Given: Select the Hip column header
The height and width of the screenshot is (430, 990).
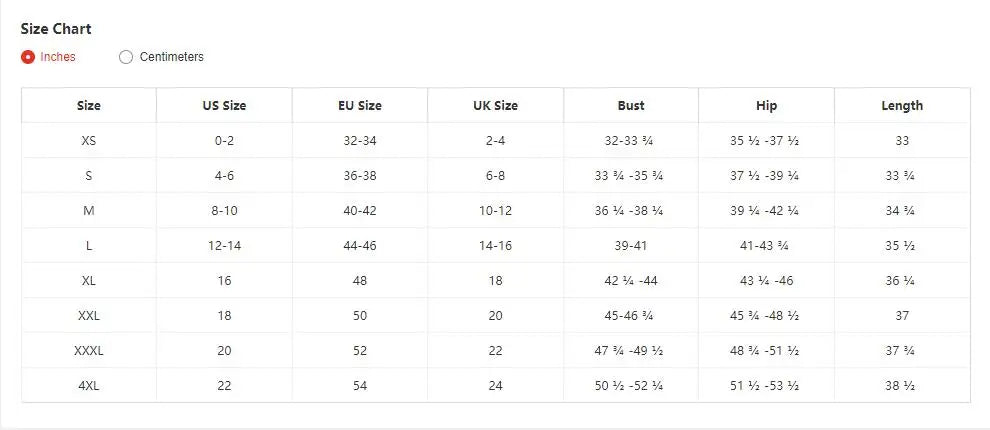Looking at the screenshot, I should 767,105.
